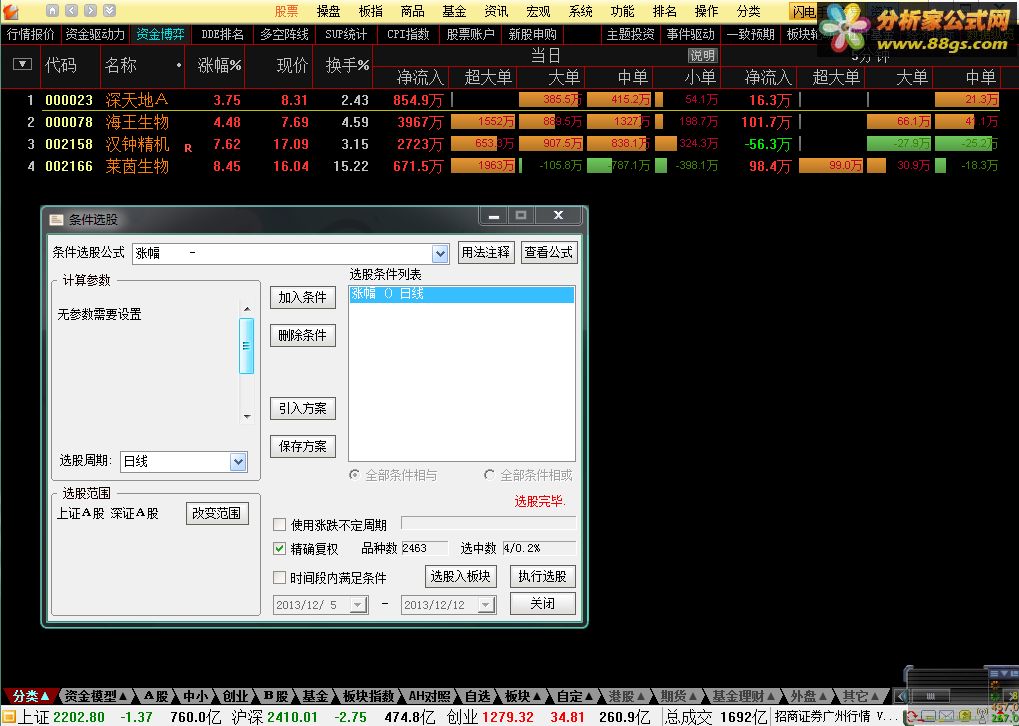This screenshot has height=726, width=1019.
Task: Open the end date 2013/12/12 dropdown
Action: click(x=486, y=604)
